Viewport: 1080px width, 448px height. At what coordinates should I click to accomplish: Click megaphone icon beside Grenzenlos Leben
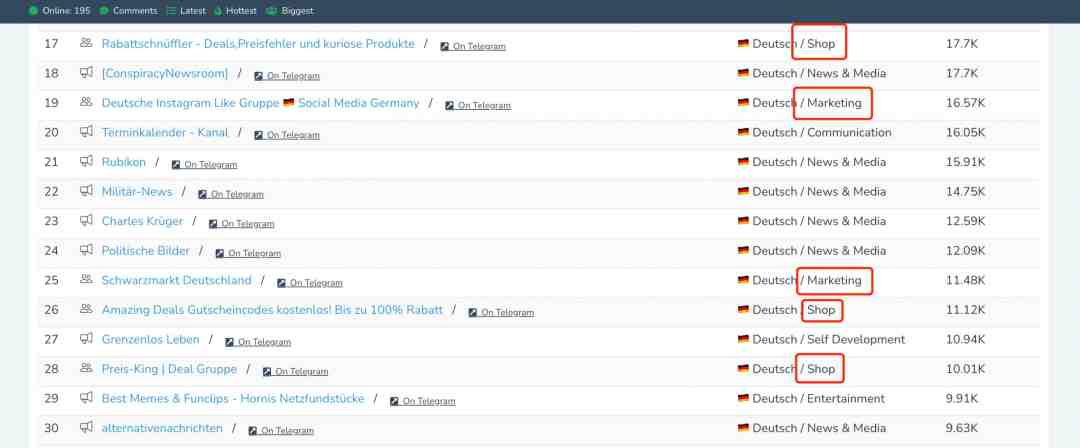pyautogui.click(x=86, y=338)
